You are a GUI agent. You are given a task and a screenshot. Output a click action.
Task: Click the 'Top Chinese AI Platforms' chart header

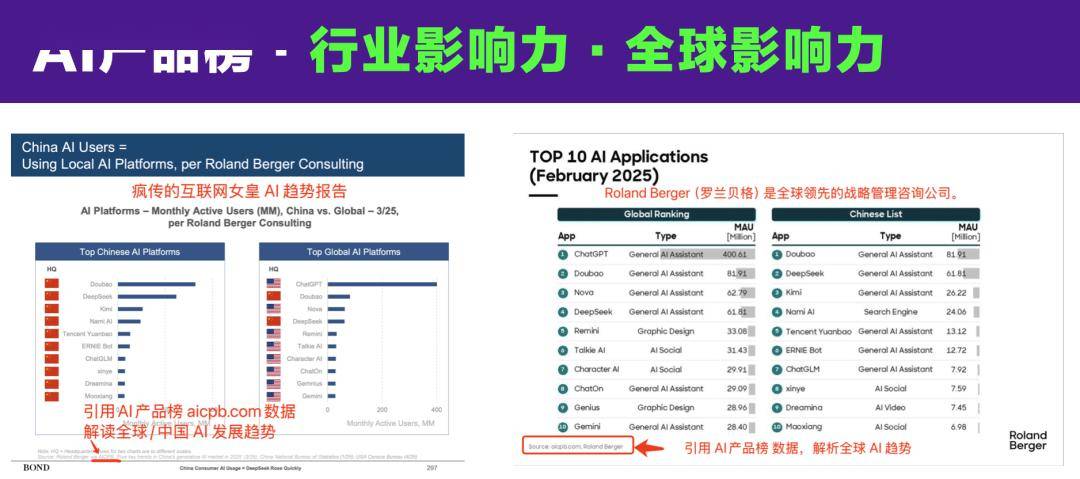(129, 252)
